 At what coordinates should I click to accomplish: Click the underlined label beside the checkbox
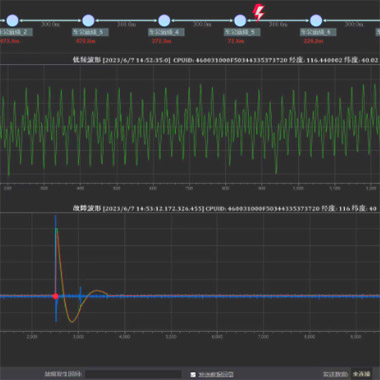point(216,375)
